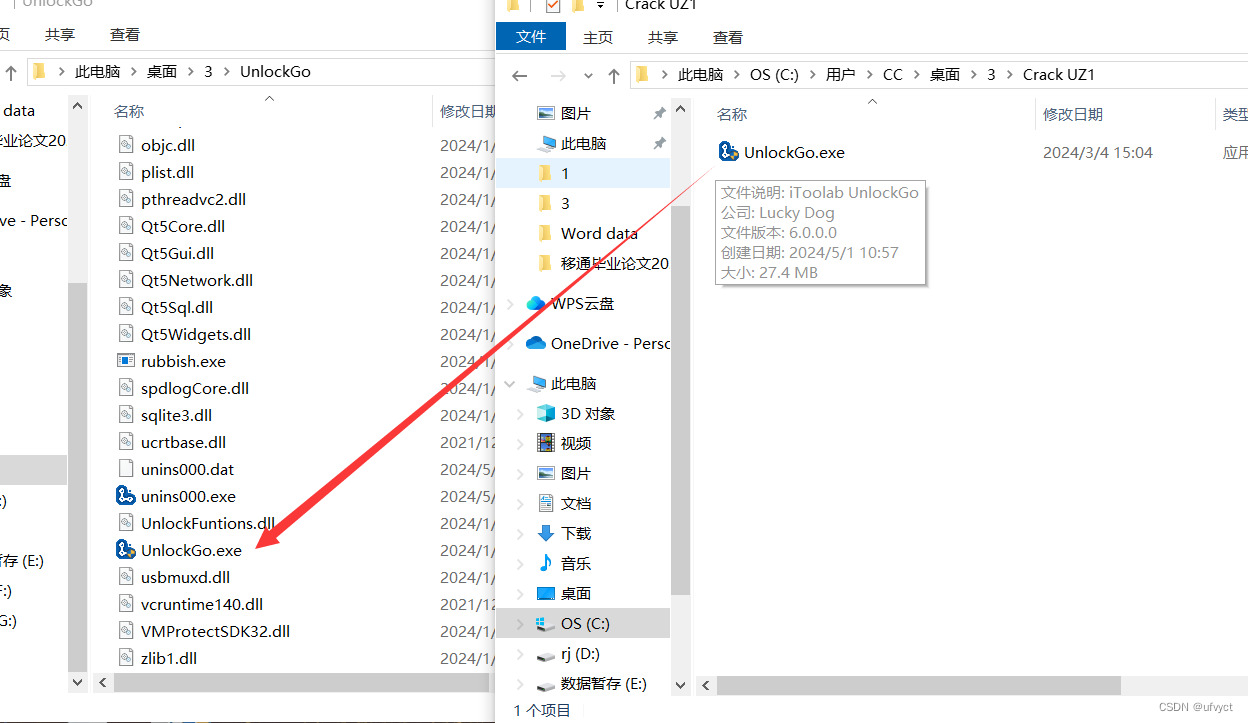The height and width of the screenshot is (723, 1248).
Task: Open recent locations dropdown arrow
Action: tap(588, 75)
